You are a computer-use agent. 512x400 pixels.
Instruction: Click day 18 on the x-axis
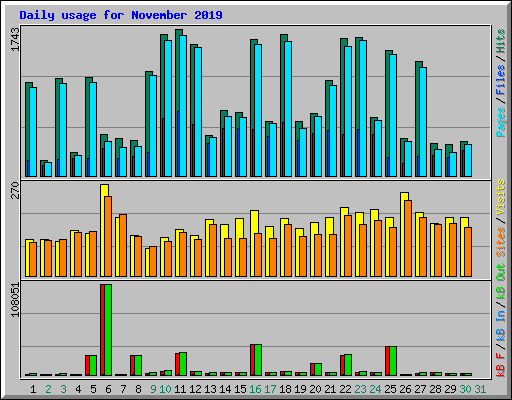285,389
